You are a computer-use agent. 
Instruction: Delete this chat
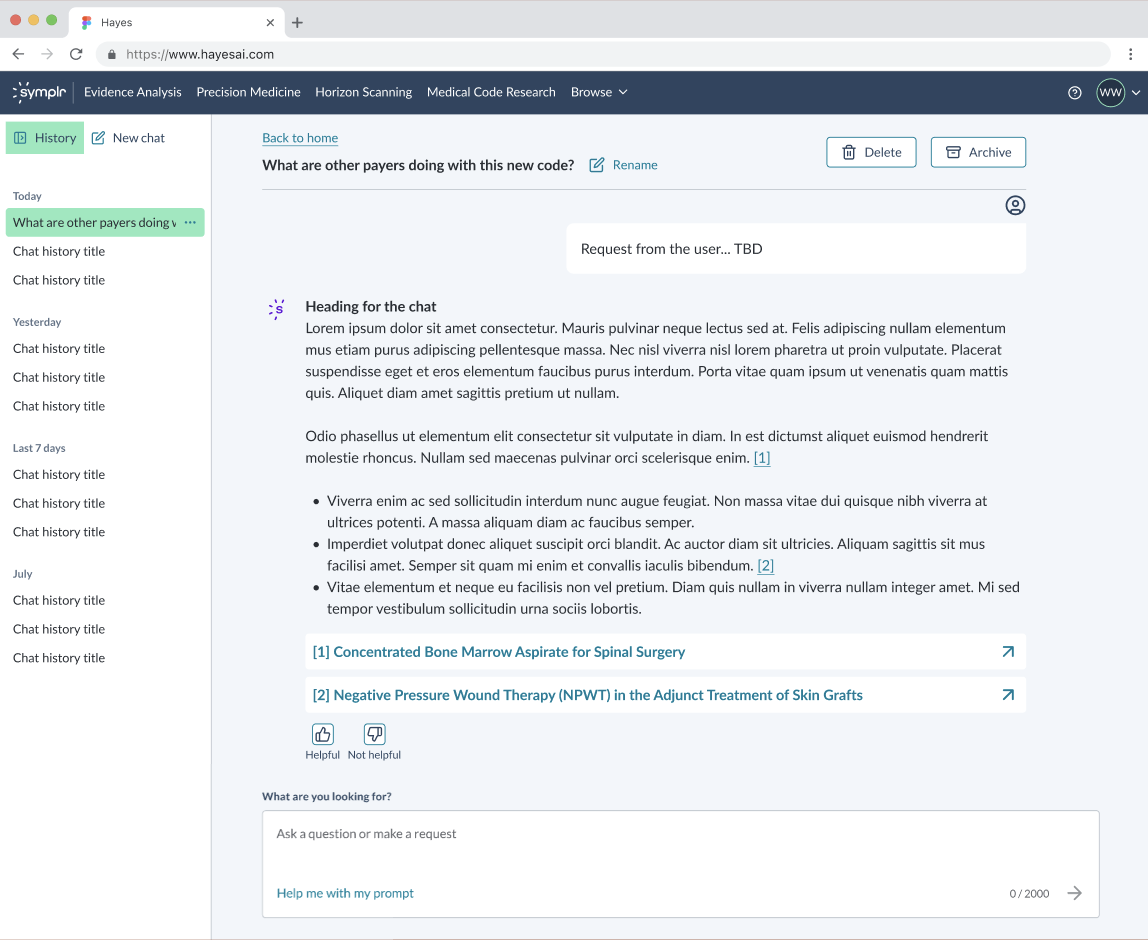[871, 152]
